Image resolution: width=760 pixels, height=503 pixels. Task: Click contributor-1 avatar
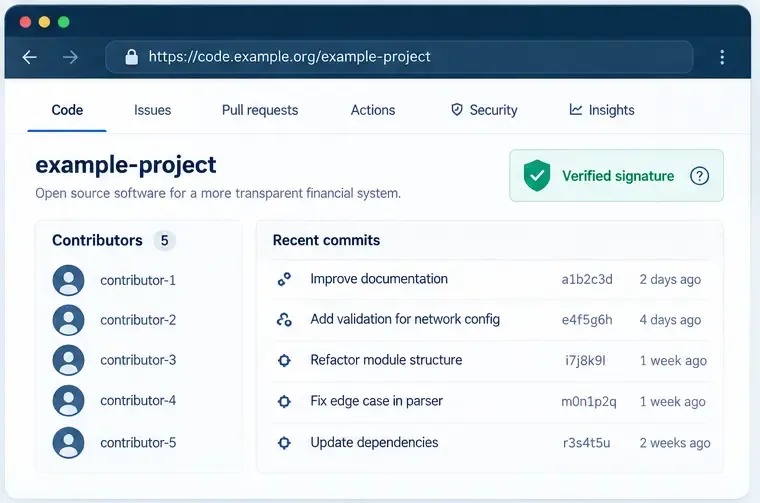point(68,280)
